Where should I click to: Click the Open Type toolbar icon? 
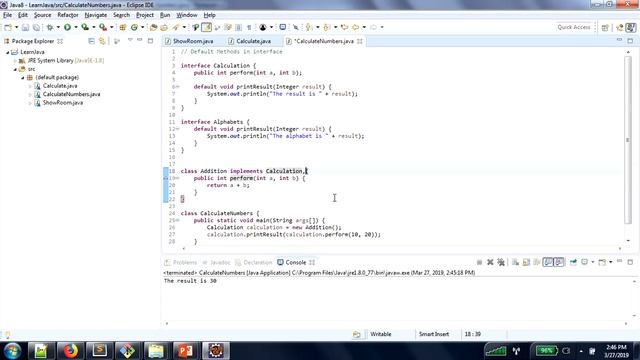(x=153, y=27)
